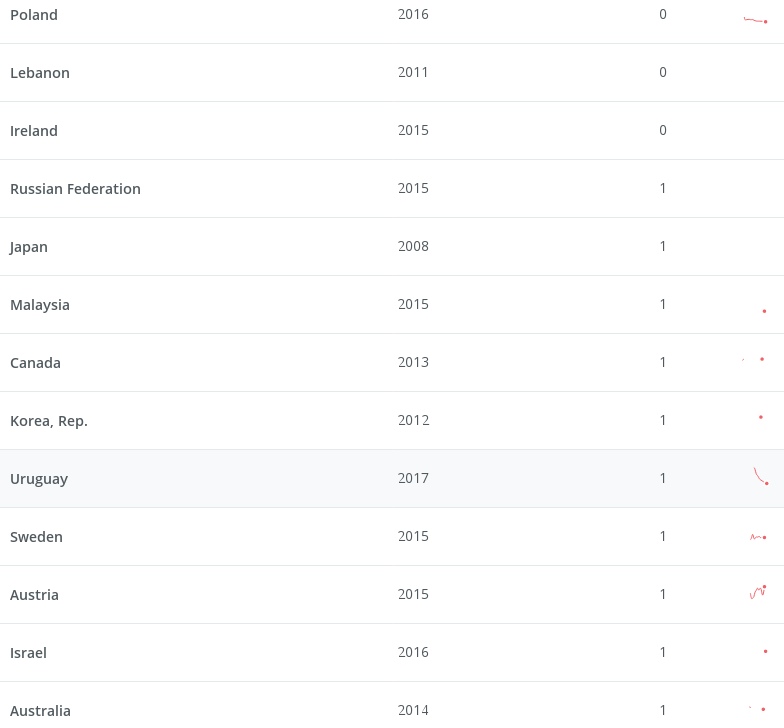Click Korea, Rep. country name
784x728 pixels.
[49, 421]
